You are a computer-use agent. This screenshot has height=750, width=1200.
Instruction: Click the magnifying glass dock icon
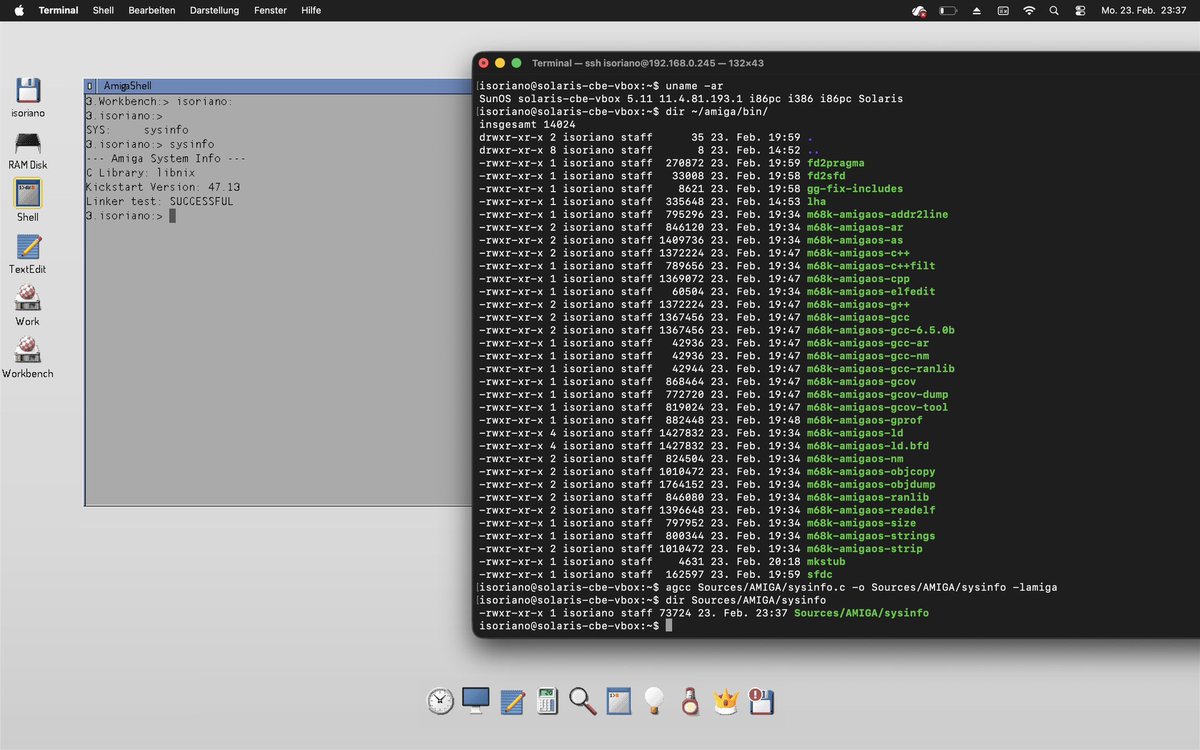click(583, 701)
